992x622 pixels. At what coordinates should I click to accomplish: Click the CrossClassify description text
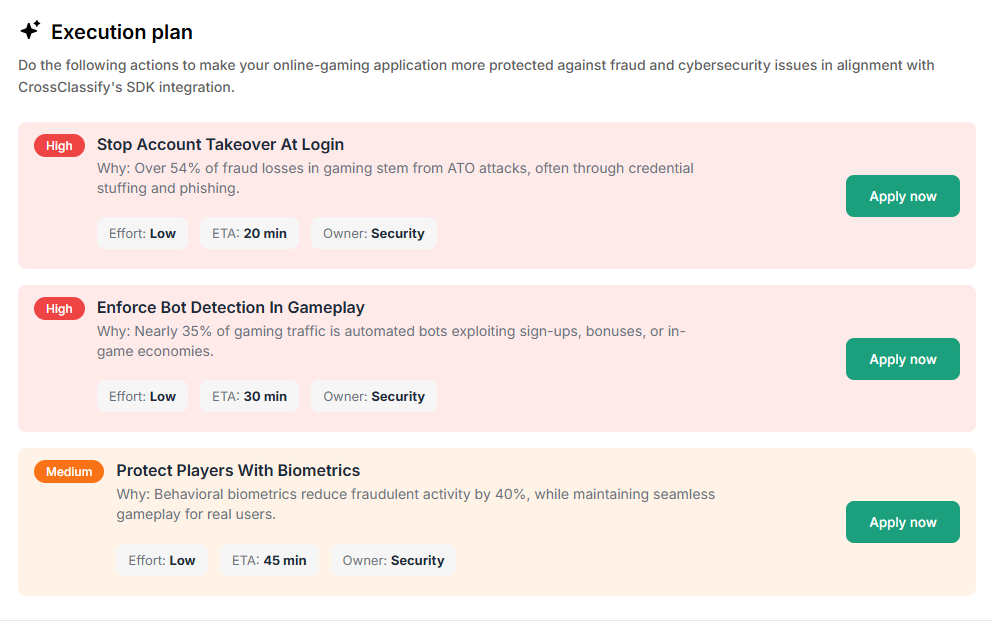coord(476,75)
